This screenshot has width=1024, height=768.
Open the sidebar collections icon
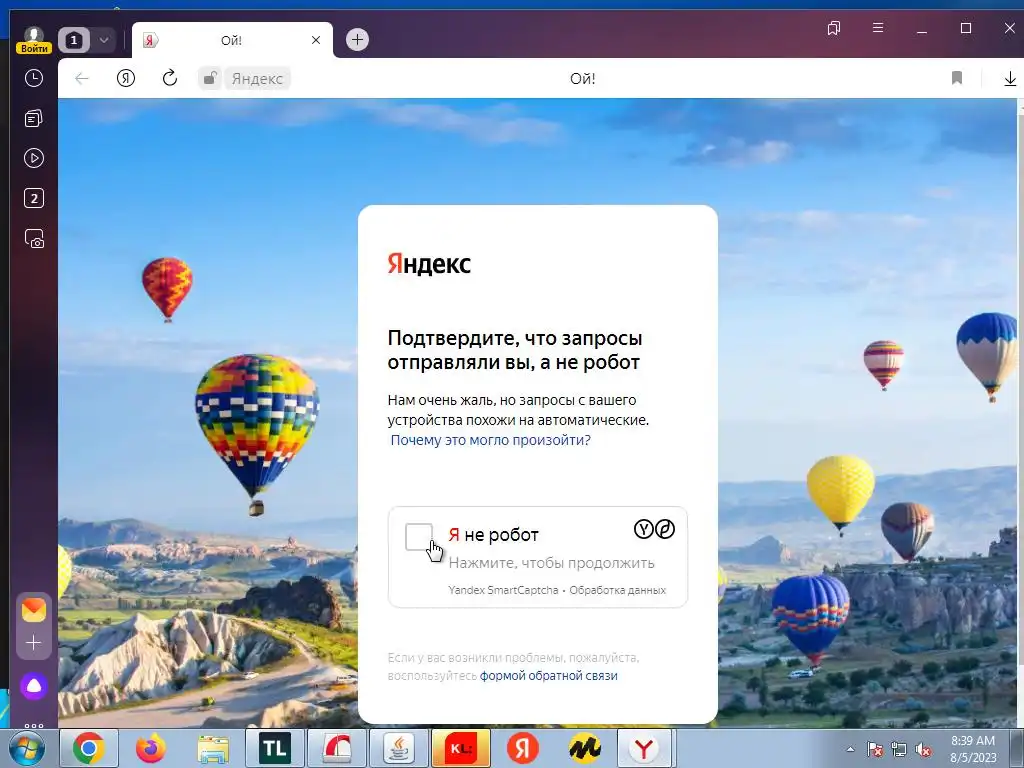pyautogui.click(x=34, y=118)
